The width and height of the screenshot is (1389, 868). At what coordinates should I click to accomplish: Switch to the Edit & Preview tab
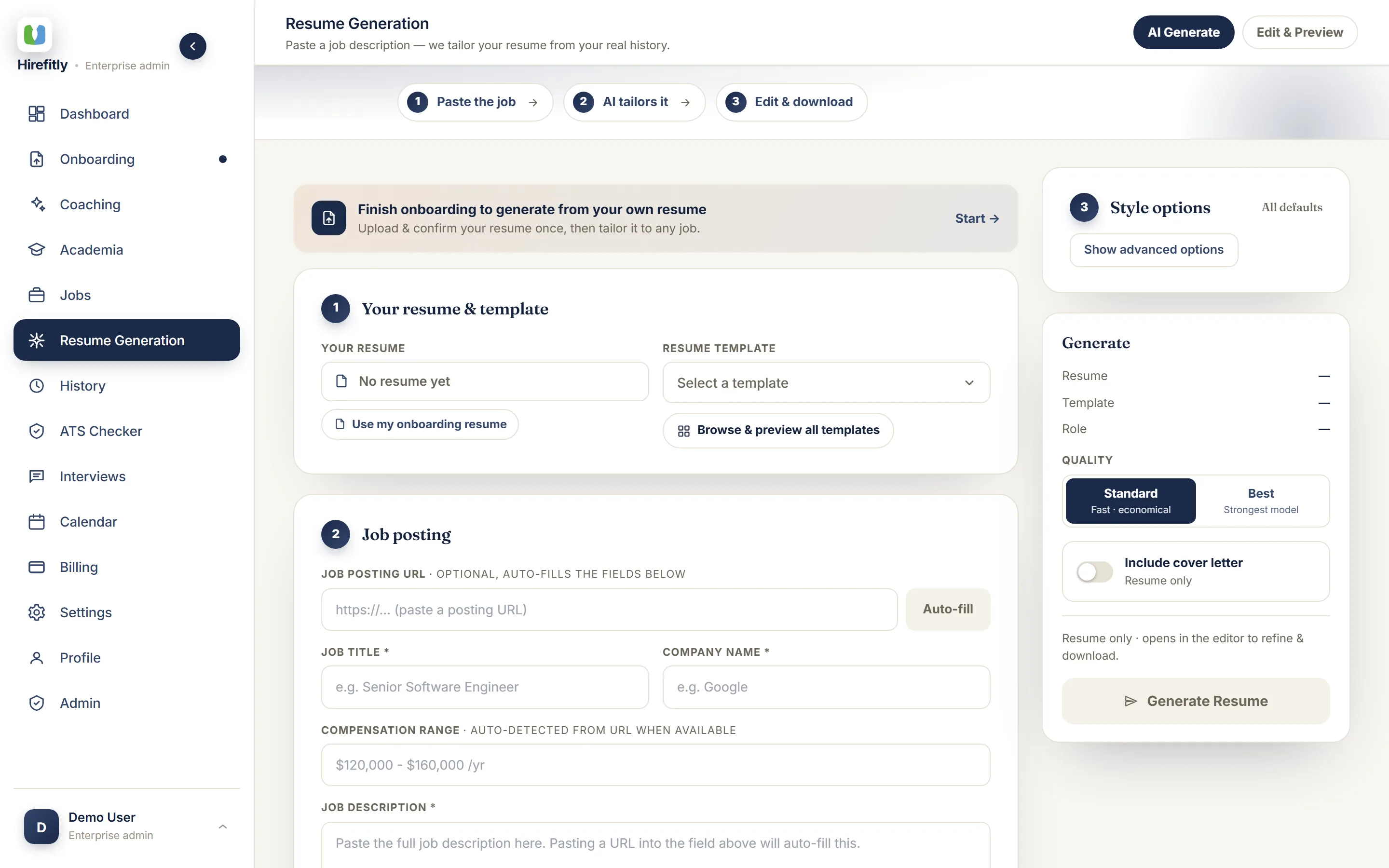[x=1299, y=32]
